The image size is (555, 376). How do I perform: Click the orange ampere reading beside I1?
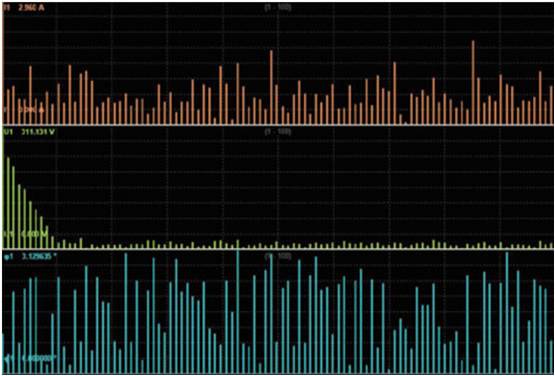[32, 7]
